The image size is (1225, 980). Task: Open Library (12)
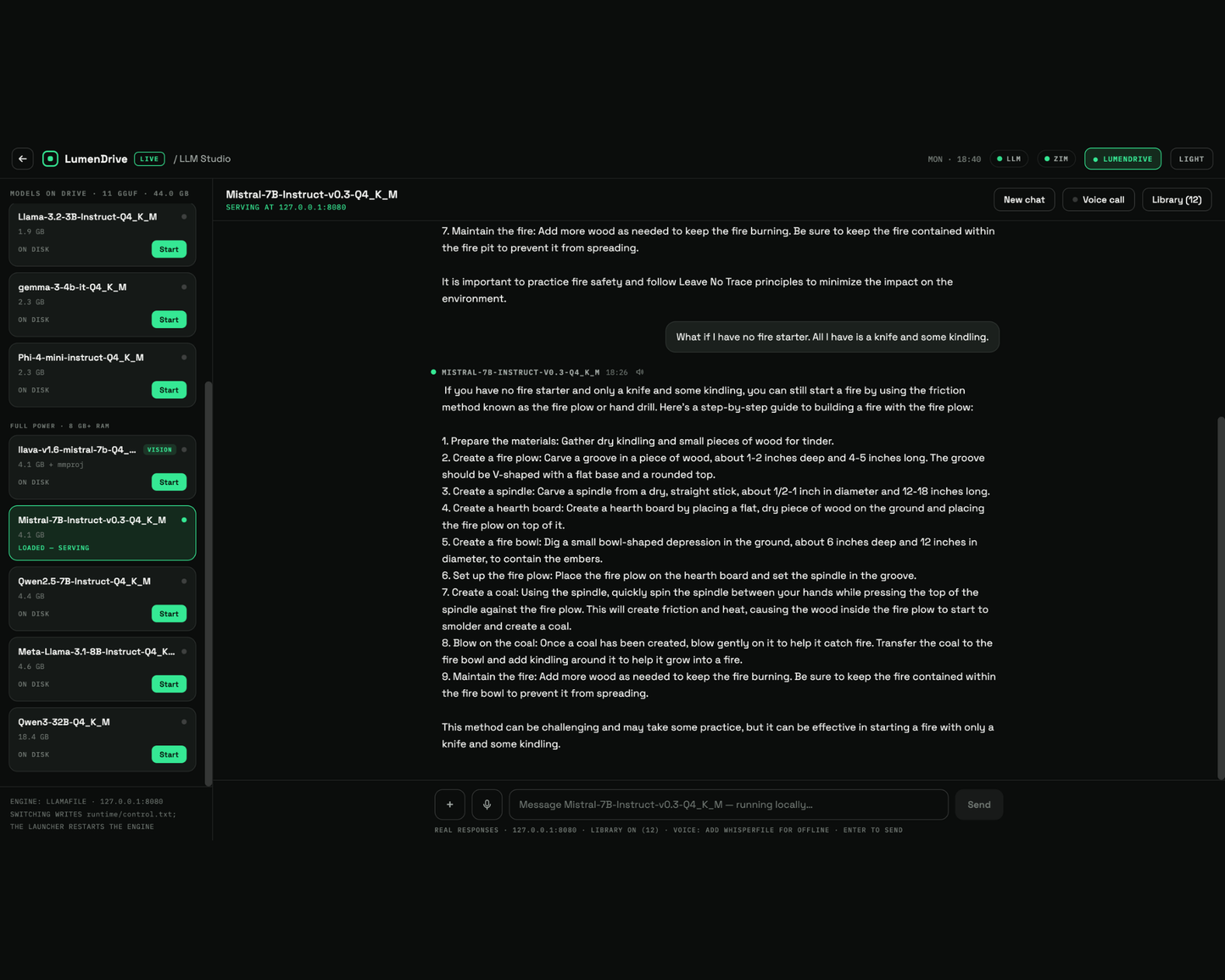(x=1177, y=200)
